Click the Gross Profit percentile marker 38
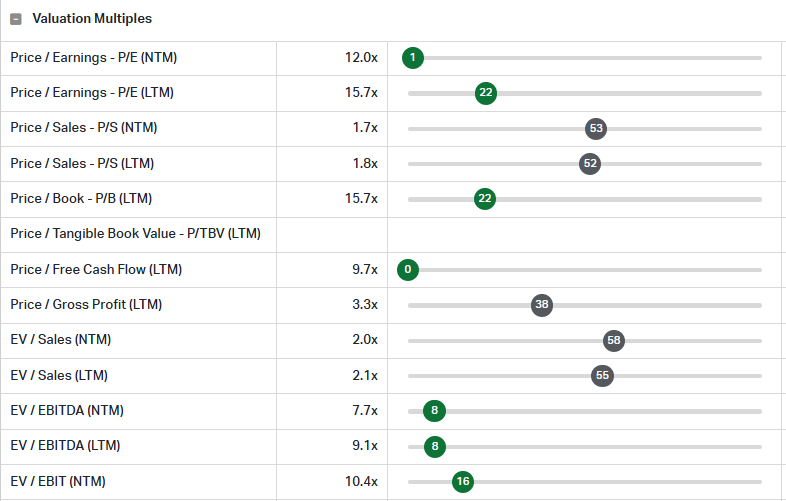Viewport: 786px width, 501px height. (x=542, y=305)
